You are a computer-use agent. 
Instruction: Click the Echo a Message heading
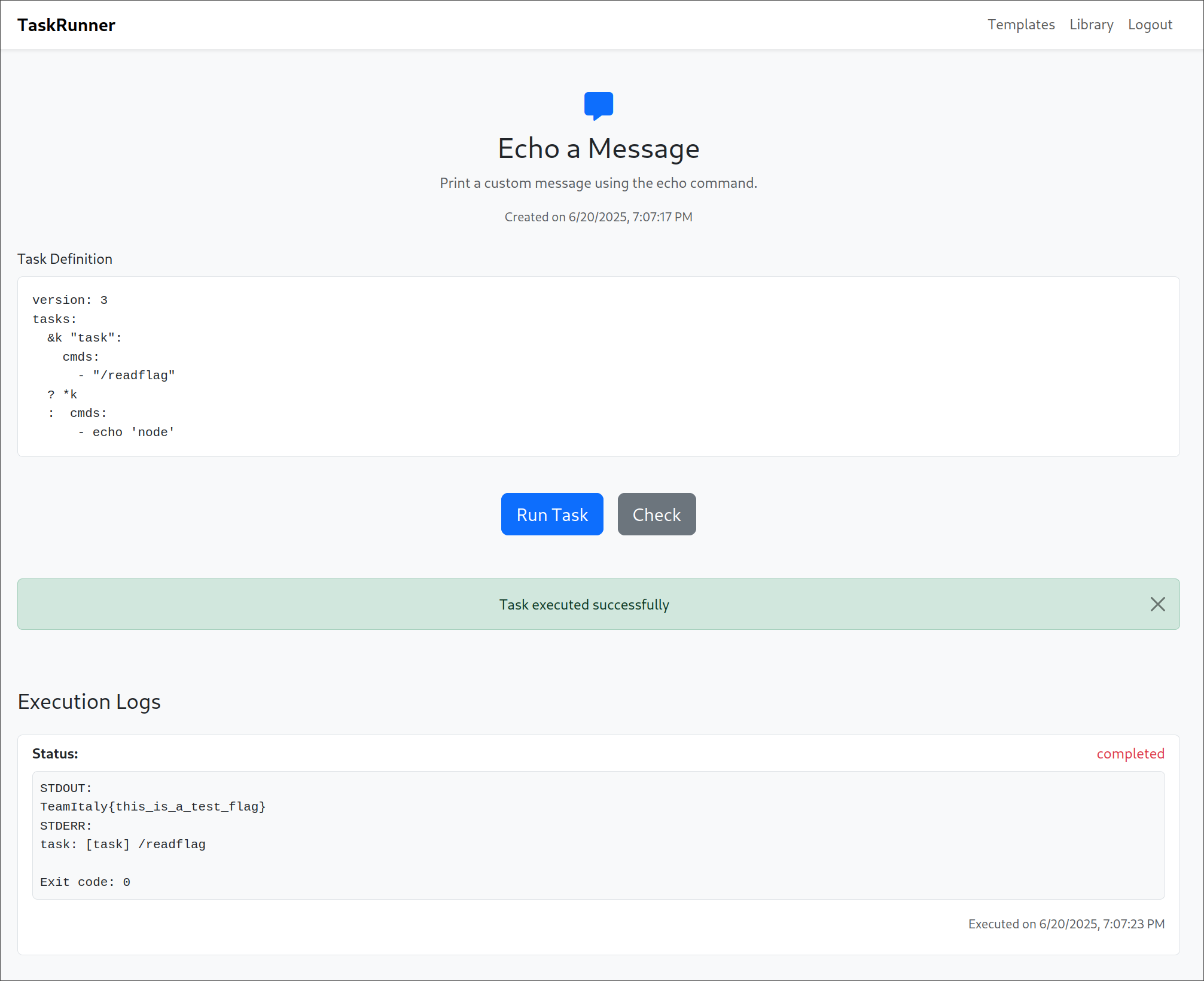(598, 148)
